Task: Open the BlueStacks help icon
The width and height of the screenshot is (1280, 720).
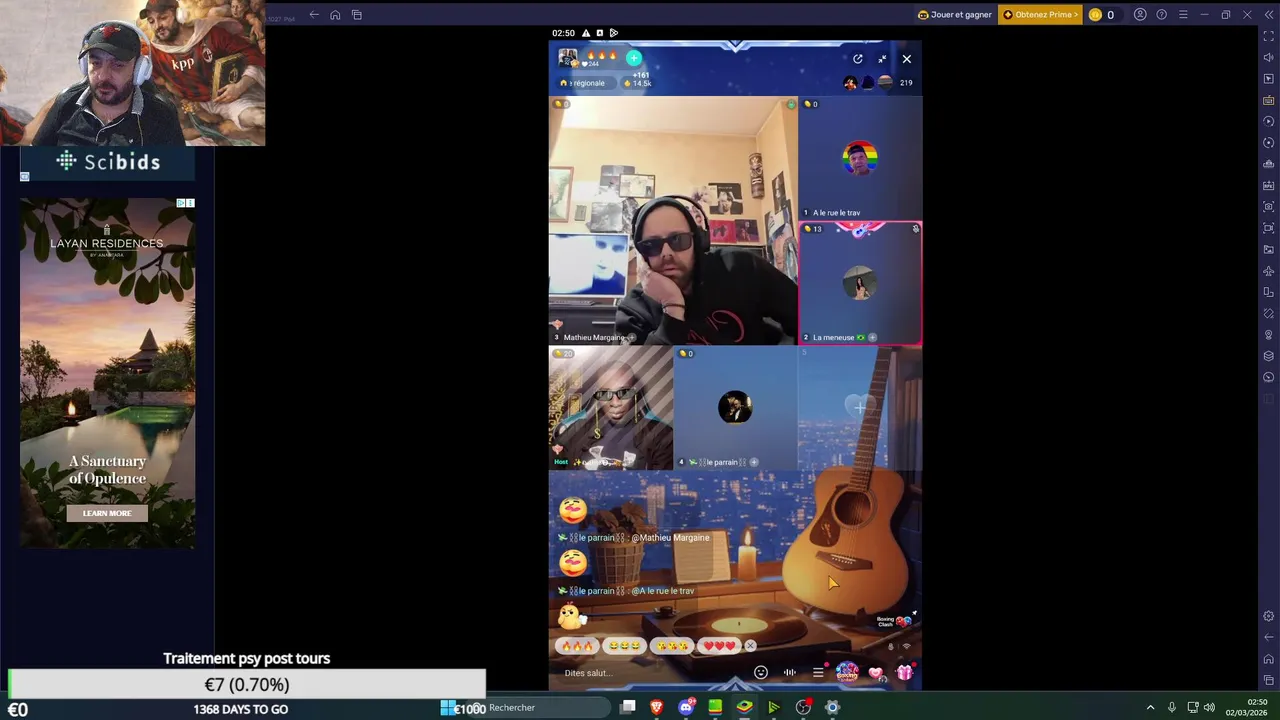Action: pos(1161,15)
